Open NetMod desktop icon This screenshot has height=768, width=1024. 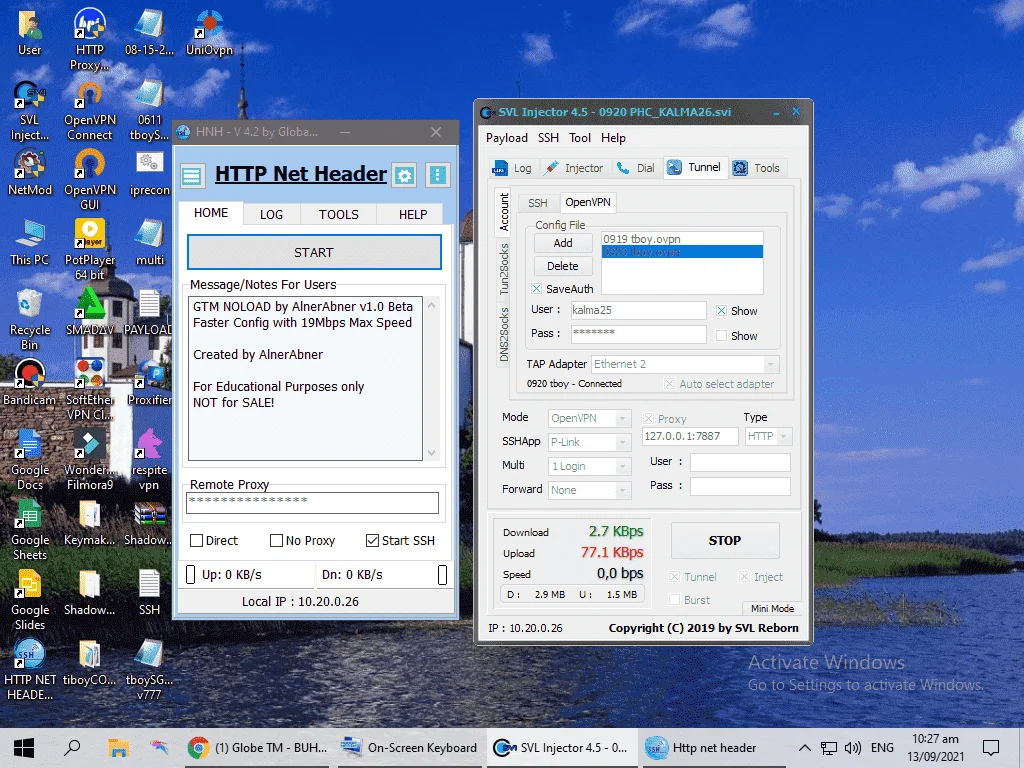[x=29, y=173]
